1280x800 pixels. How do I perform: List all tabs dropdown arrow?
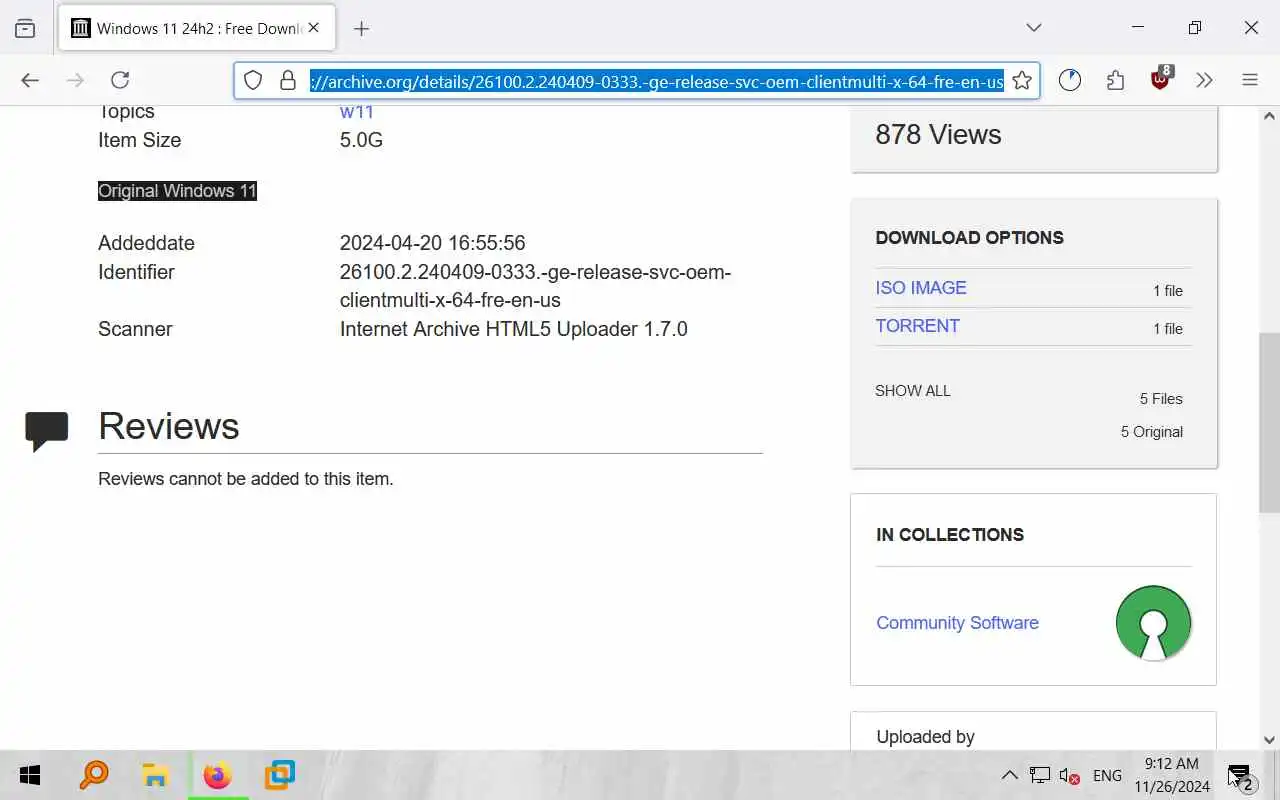pos(1034,28)
